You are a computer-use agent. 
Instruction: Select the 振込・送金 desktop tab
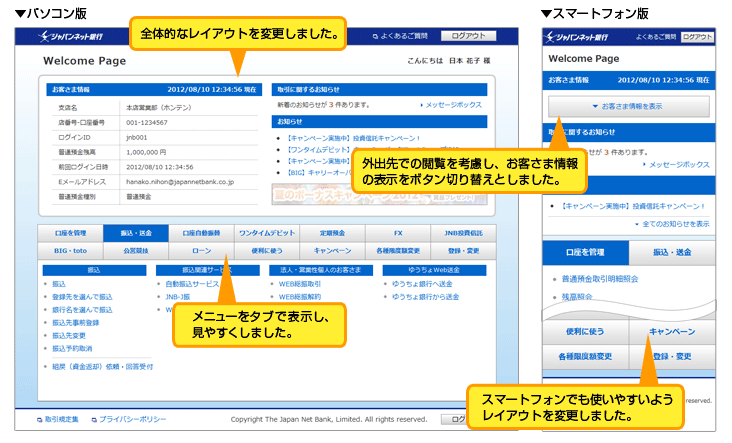point(135,233)
